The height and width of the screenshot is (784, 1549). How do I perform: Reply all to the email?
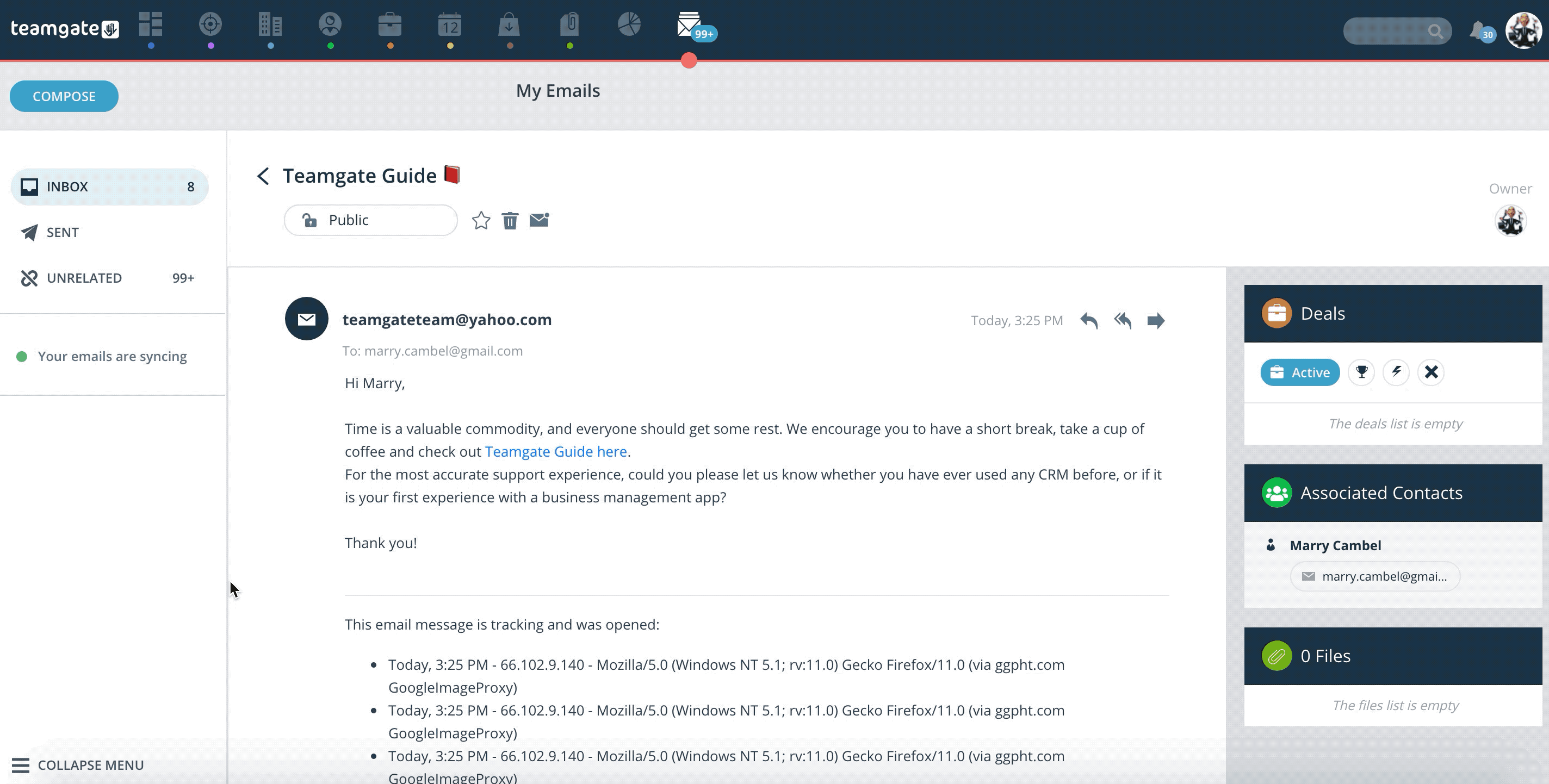[x=1123, y=320]
